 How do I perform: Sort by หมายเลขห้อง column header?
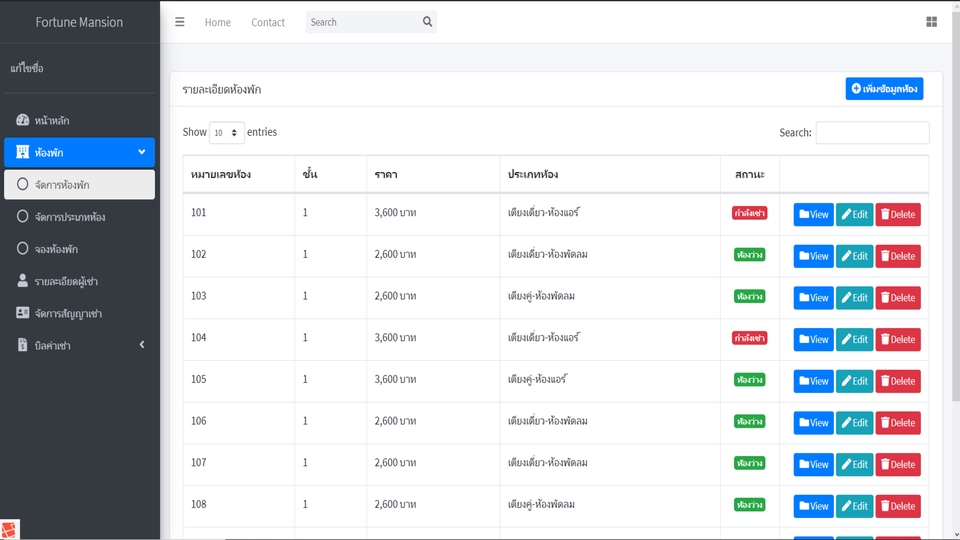point(238,174)
